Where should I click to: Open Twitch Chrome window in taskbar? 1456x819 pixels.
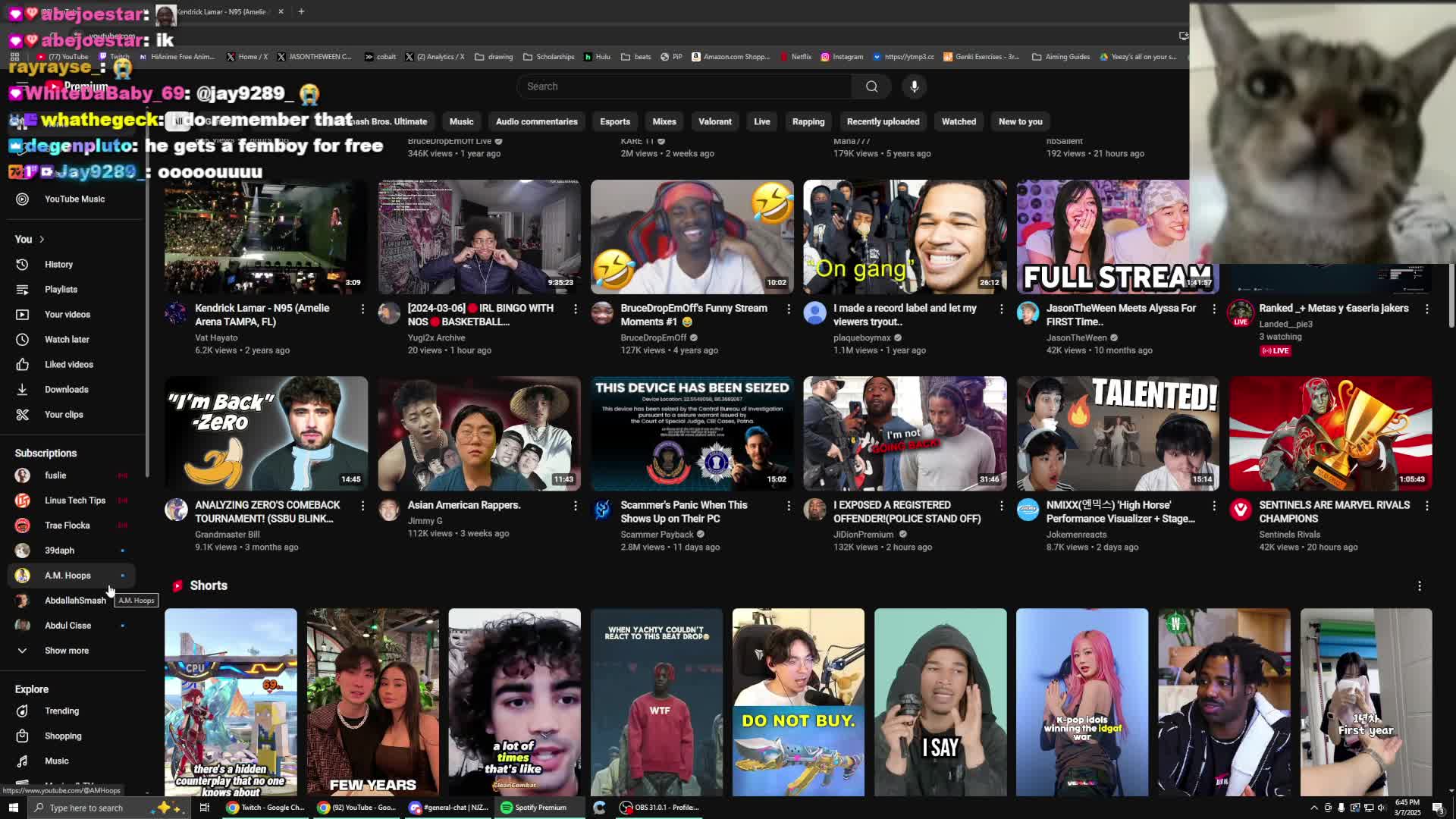(x=265, y=808)
